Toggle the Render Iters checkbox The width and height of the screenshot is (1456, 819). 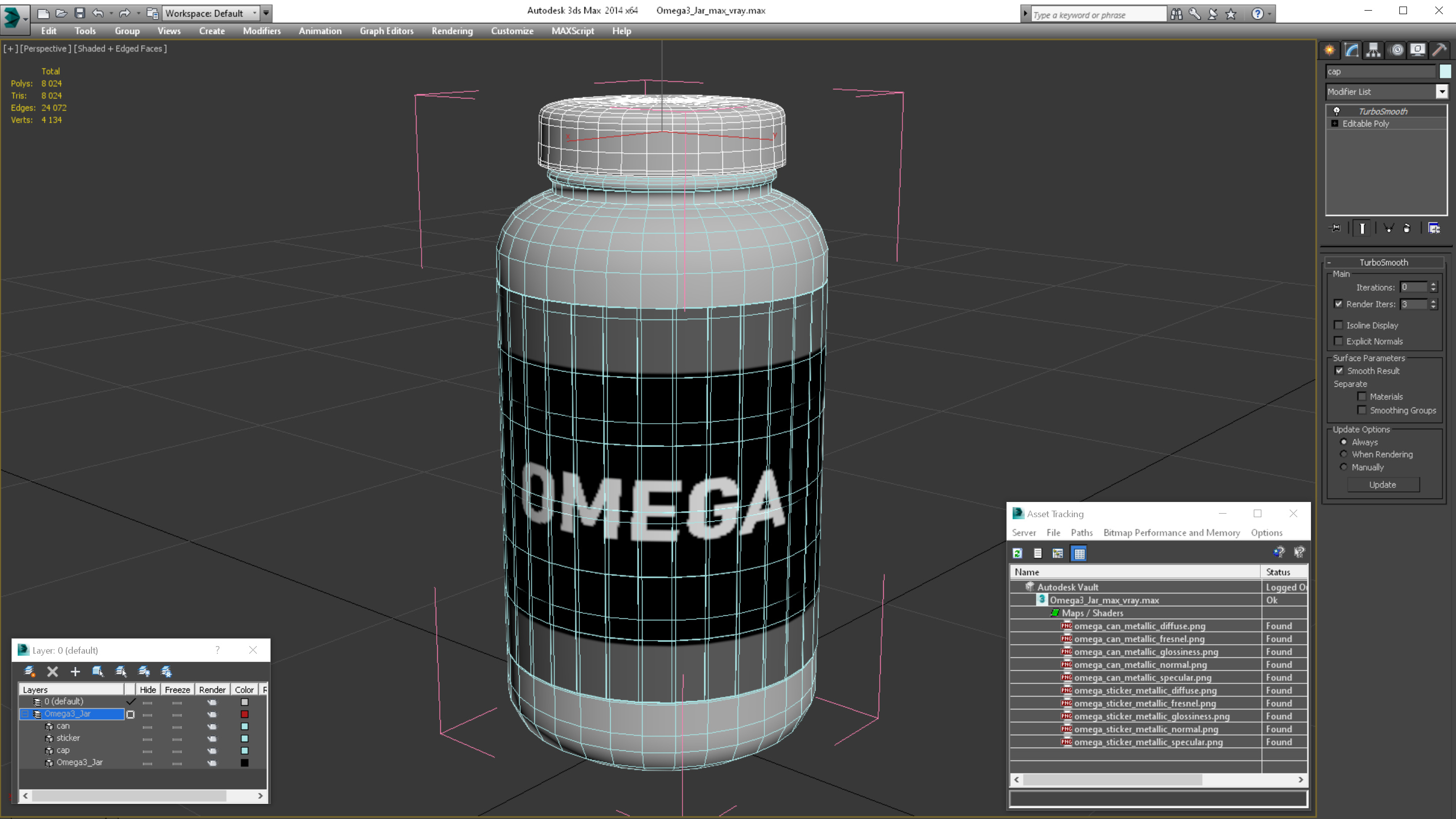(1338, 304)
